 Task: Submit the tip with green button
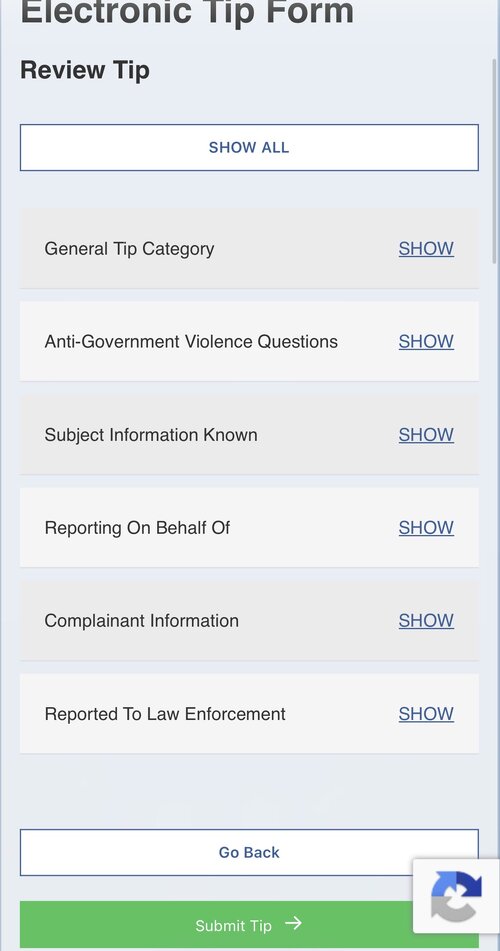pos(249,926)
